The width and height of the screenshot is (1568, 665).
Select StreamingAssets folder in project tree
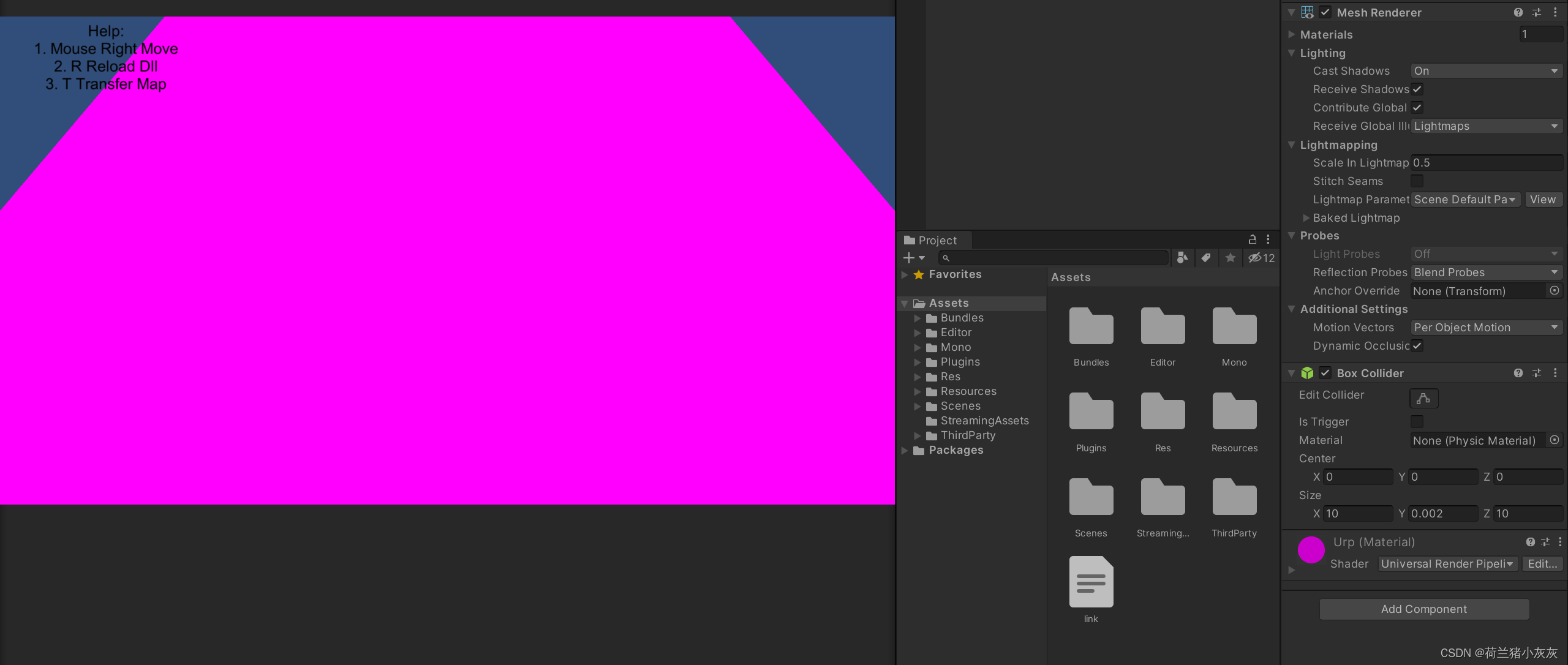pos(984,421)
